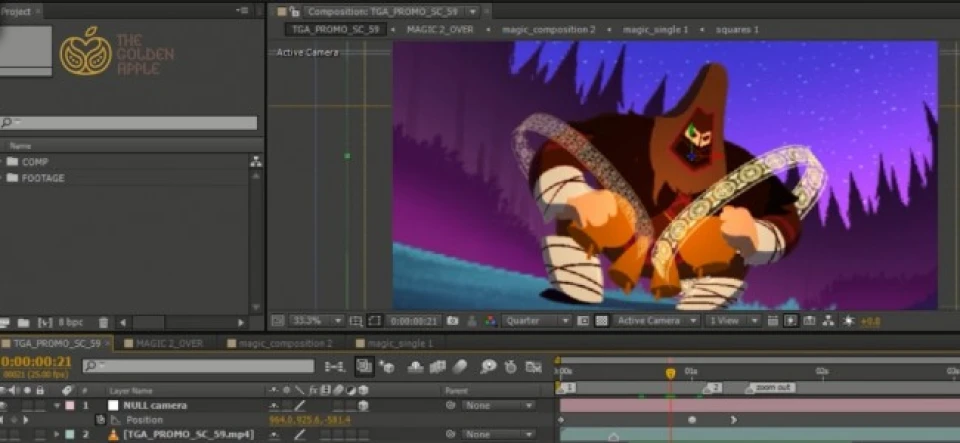Image resolution: width=960 pixels, height=443 pixels.
Task: Click the current time indicator on ruler
Action: [670, 373]
